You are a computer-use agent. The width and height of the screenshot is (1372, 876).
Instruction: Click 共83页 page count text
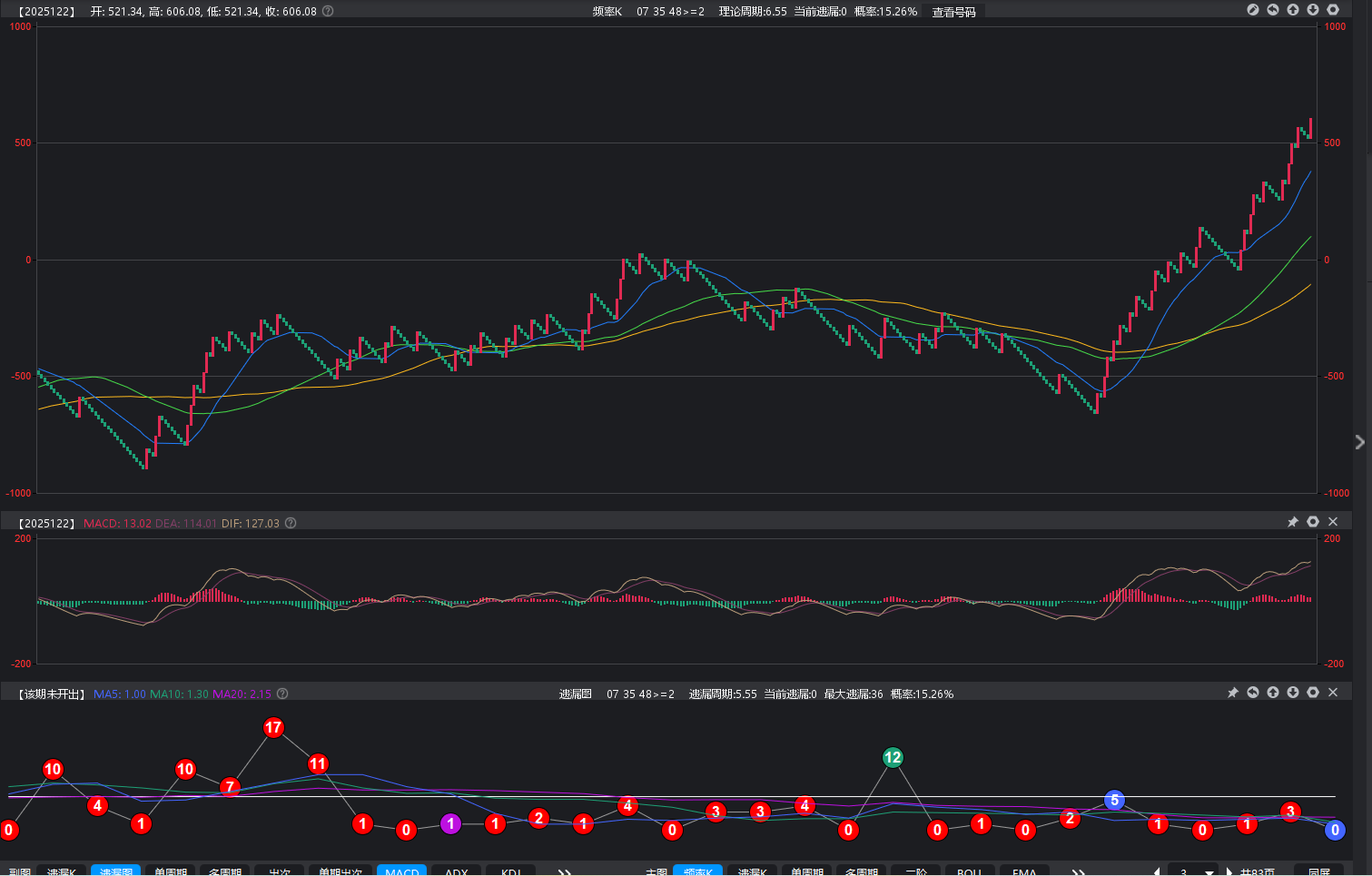[1258, 871]
